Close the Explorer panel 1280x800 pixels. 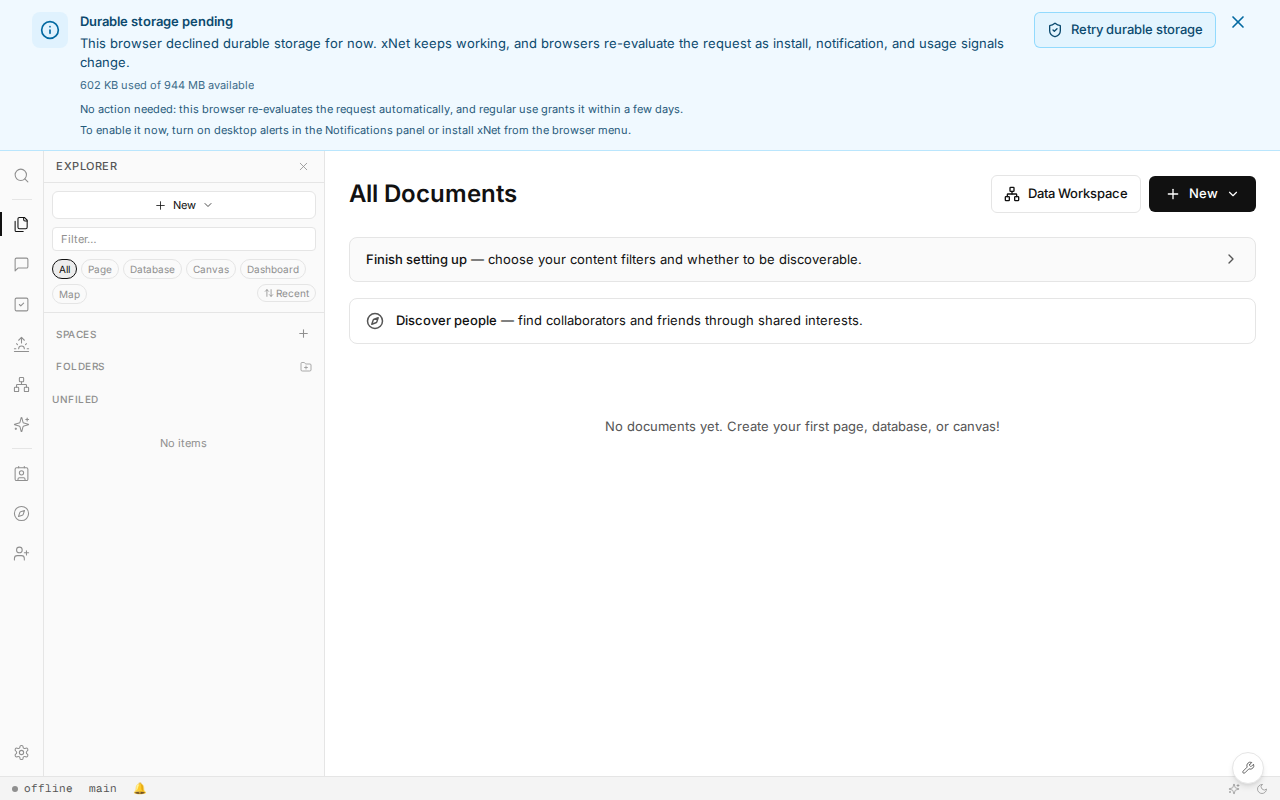pos(304,167)
